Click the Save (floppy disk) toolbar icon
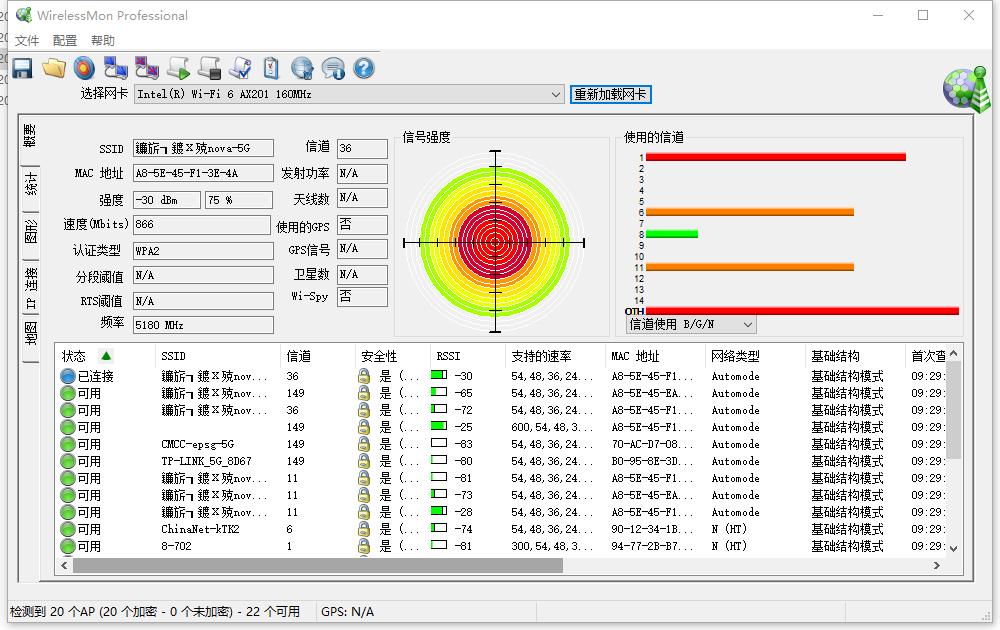This screenshot has width=1000, height=630. click(22, 68)
